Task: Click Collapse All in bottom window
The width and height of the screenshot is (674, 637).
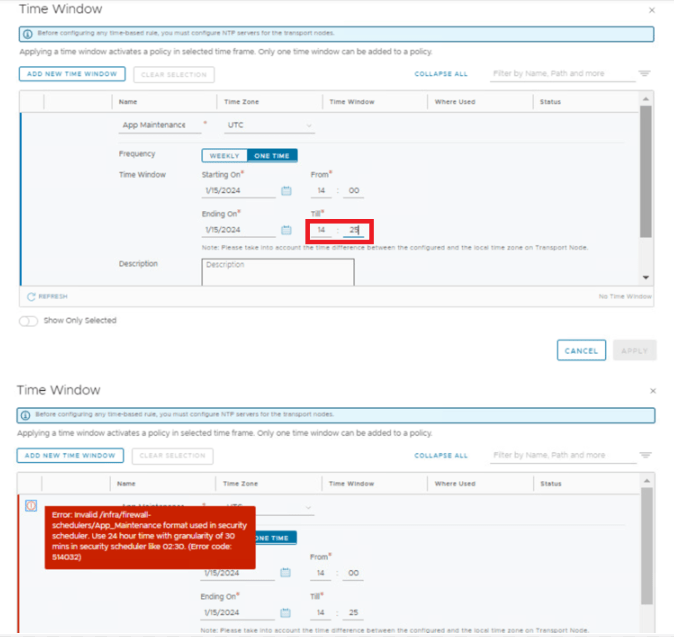Action: point(441,456)
